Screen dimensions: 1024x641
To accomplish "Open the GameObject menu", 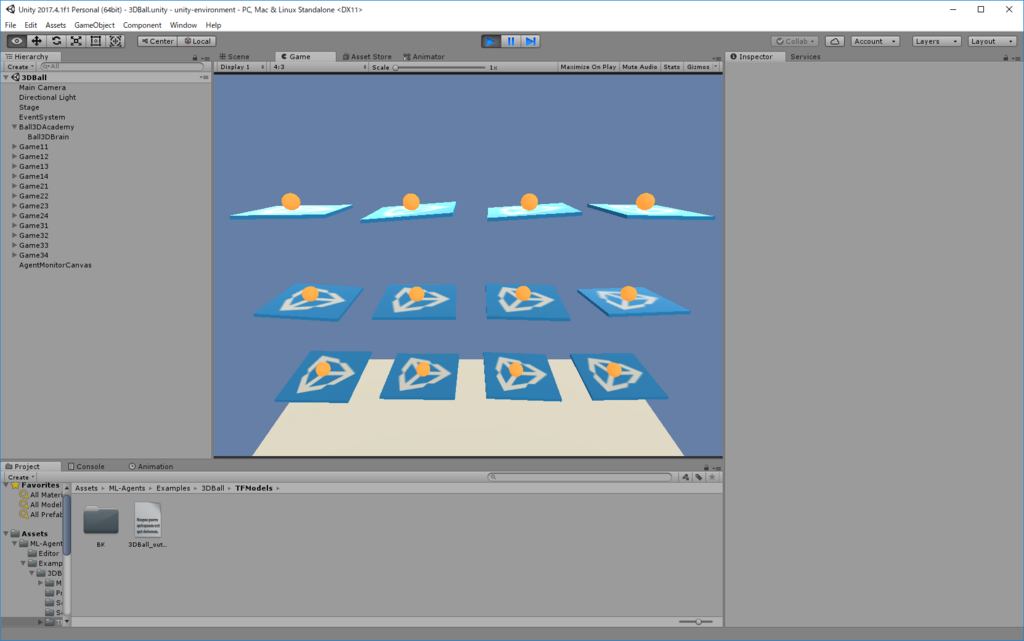I will point(95,25).
